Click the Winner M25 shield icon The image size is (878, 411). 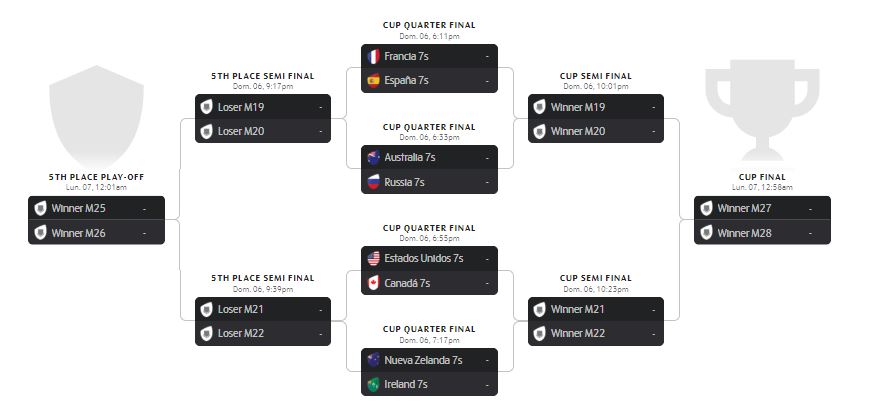(41, 208)
